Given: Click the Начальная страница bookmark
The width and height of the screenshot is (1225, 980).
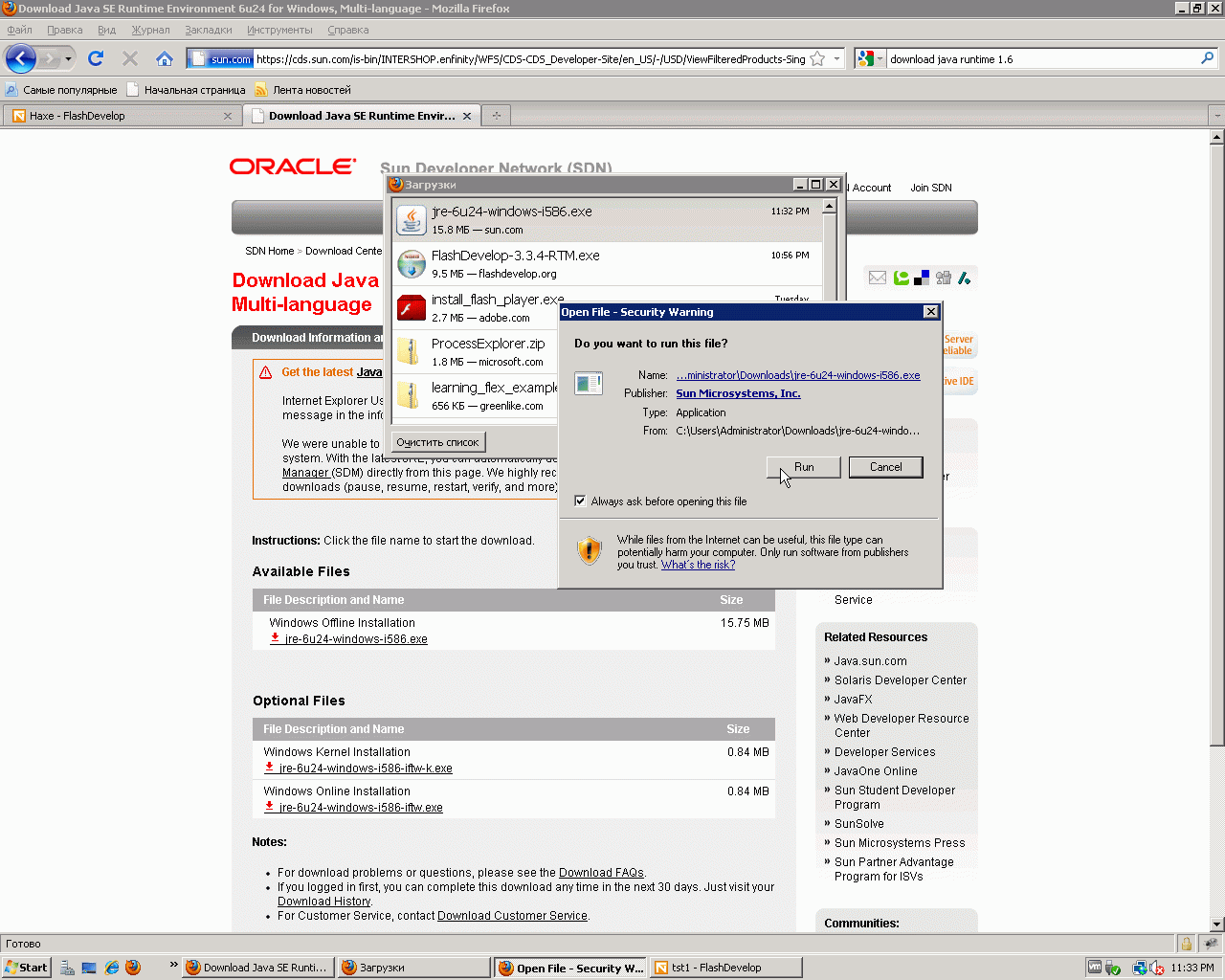Looking at the screenshot, I should [186, 90].
